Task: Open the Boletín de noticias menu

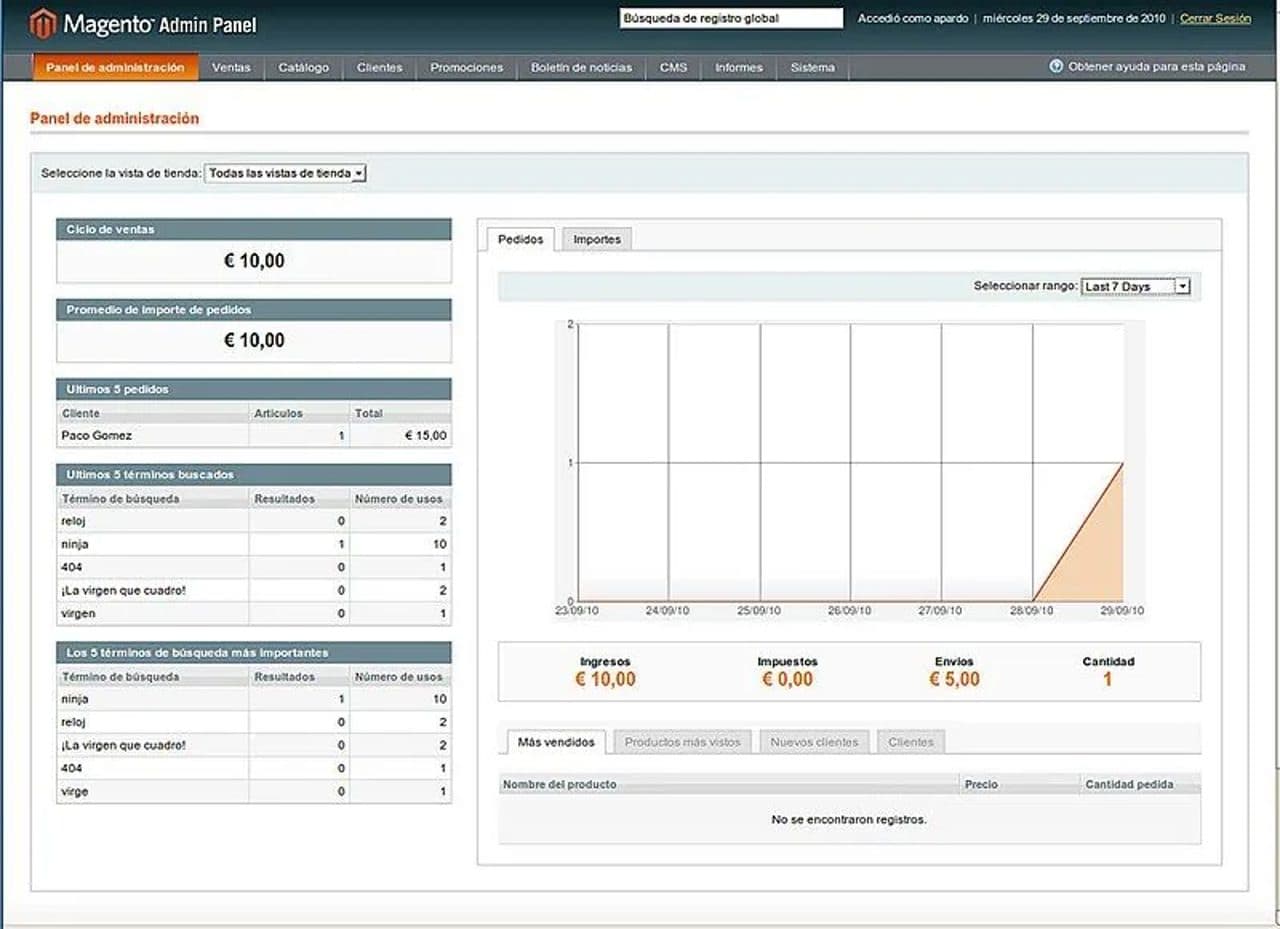Action: [x=581, y=67]
